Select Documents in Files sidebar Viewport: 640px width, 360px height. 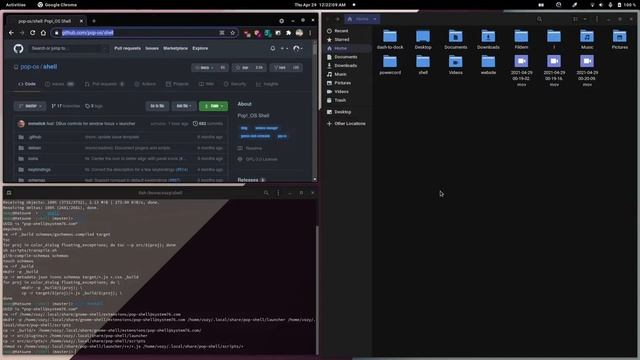tap(346, 57)
